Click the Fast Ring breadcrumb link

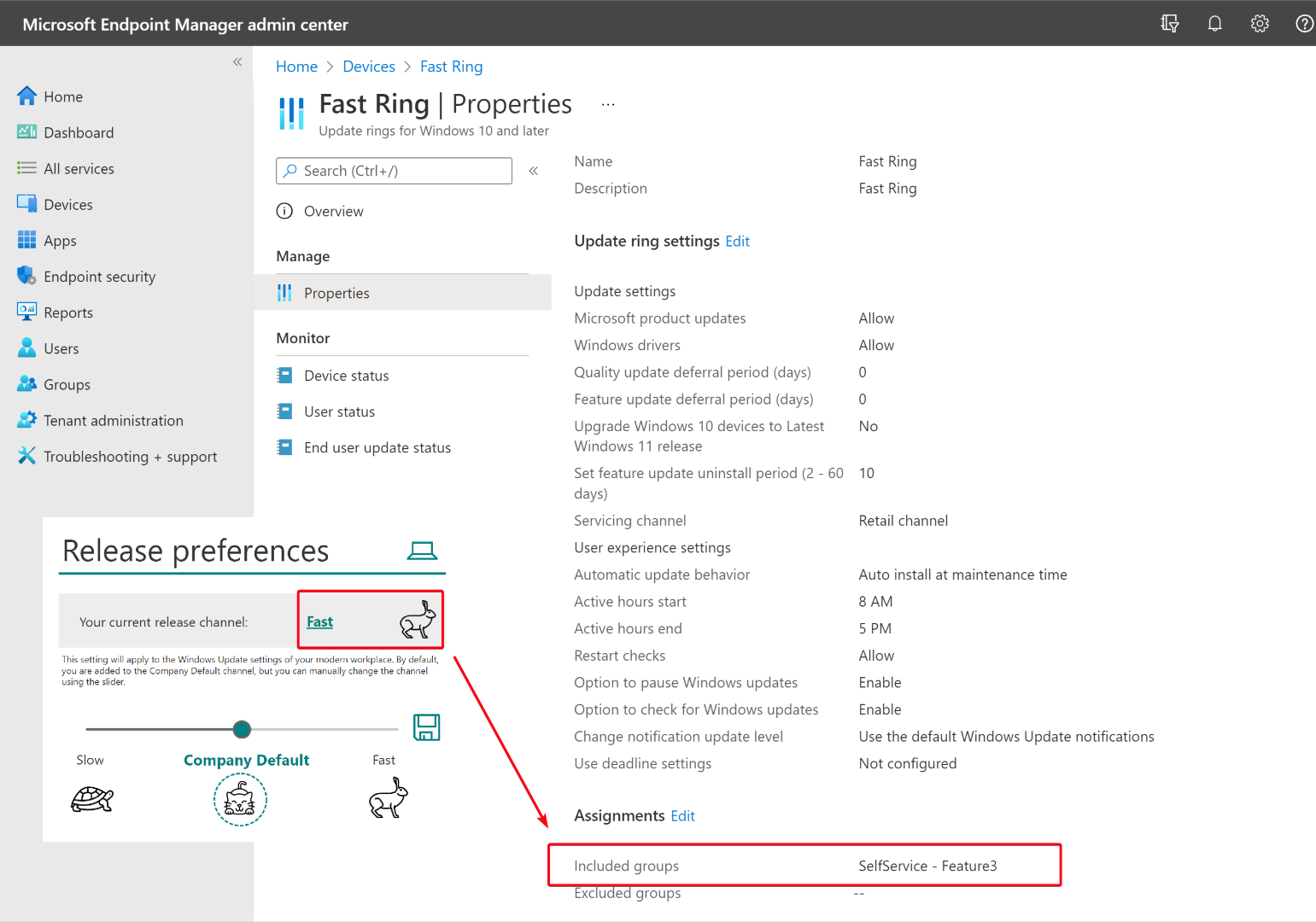tap(451, 67)
